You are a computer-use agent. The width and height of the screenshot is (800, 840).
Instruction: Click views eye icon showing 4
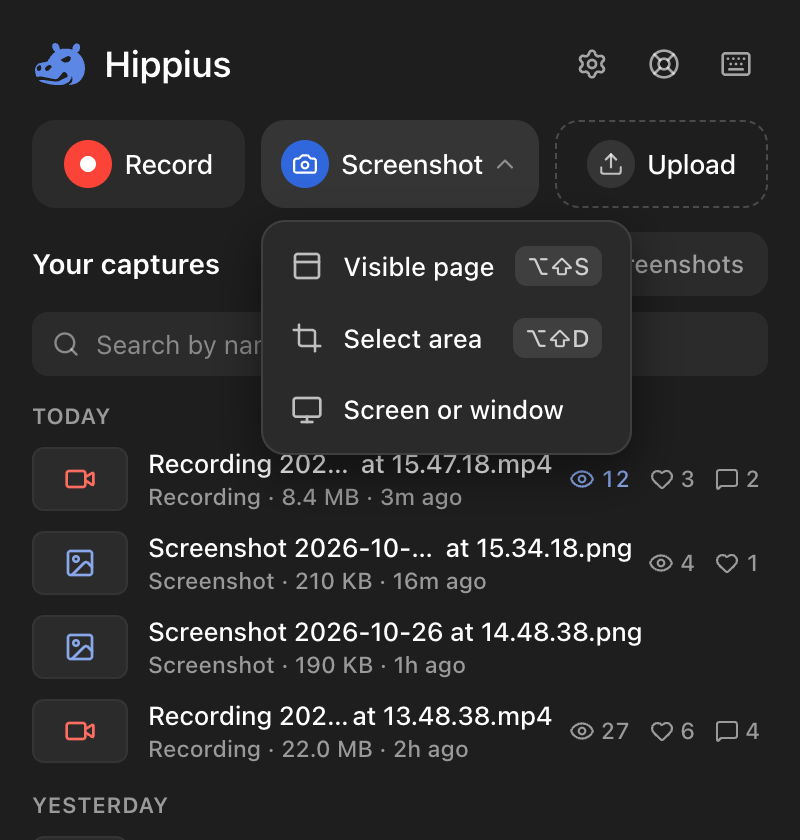661,563
